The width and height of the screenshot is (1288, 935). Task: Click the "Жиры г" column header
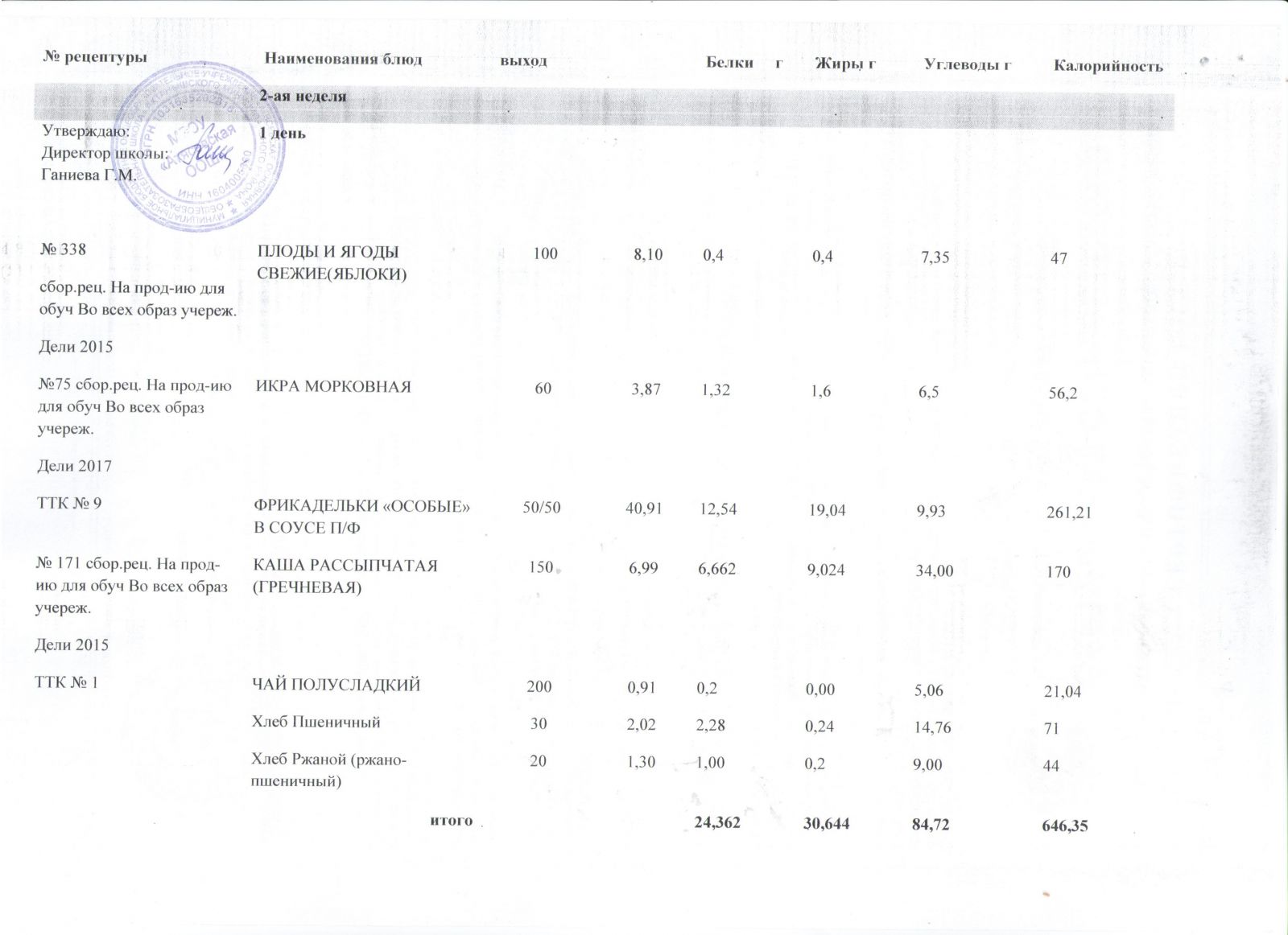click(845, 62)
